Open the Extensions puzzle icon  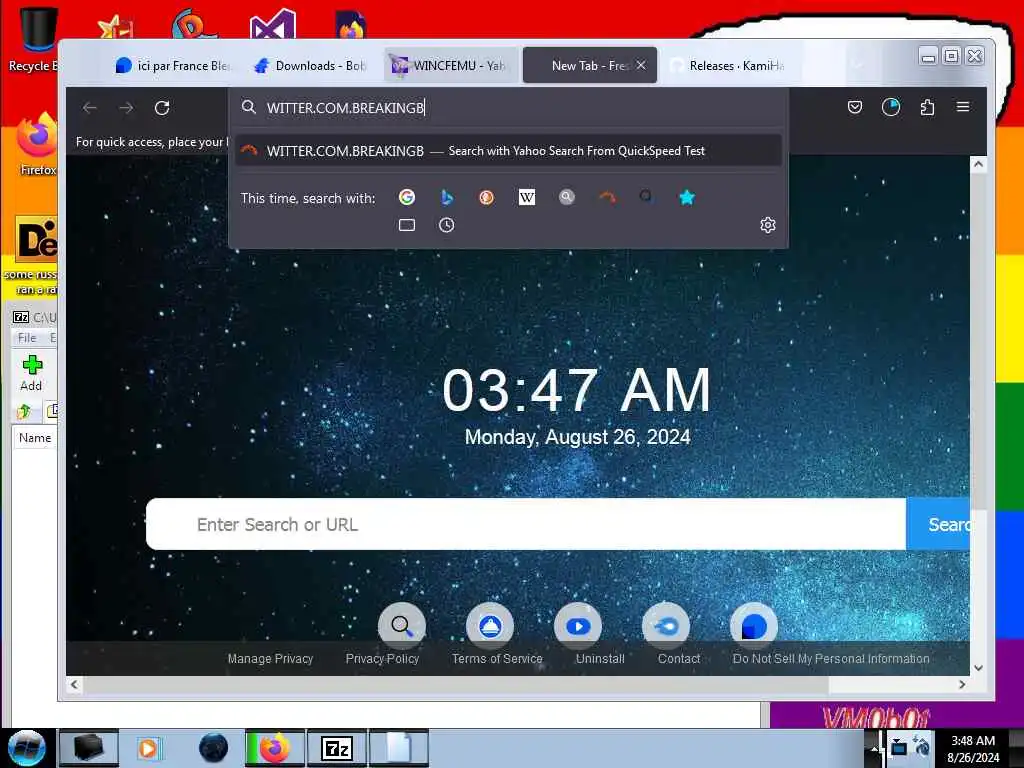[x=927, y=107]
